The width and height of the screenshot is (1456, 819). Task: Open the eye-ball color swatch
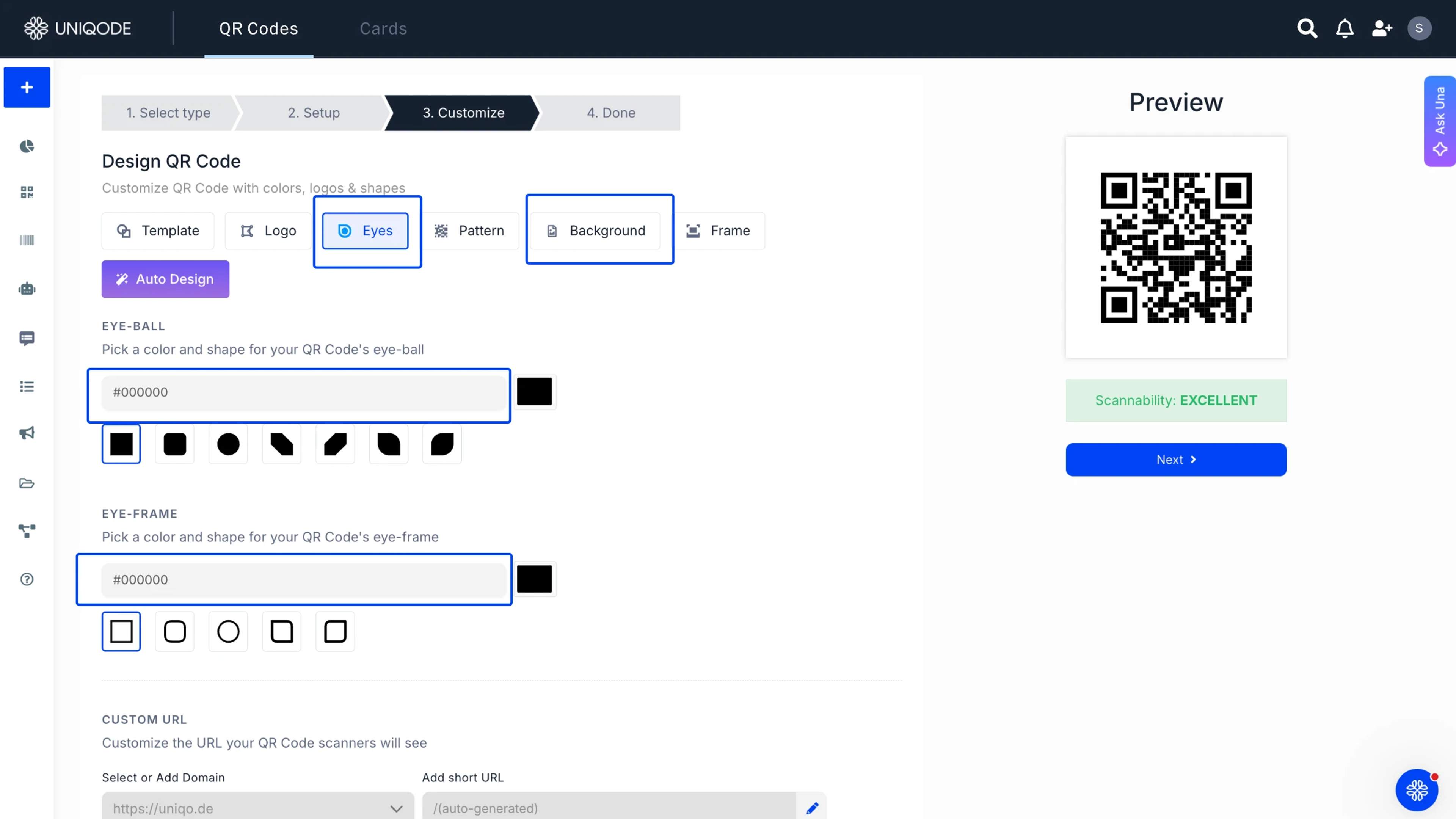pyautogui.click(x=534, y=392)
